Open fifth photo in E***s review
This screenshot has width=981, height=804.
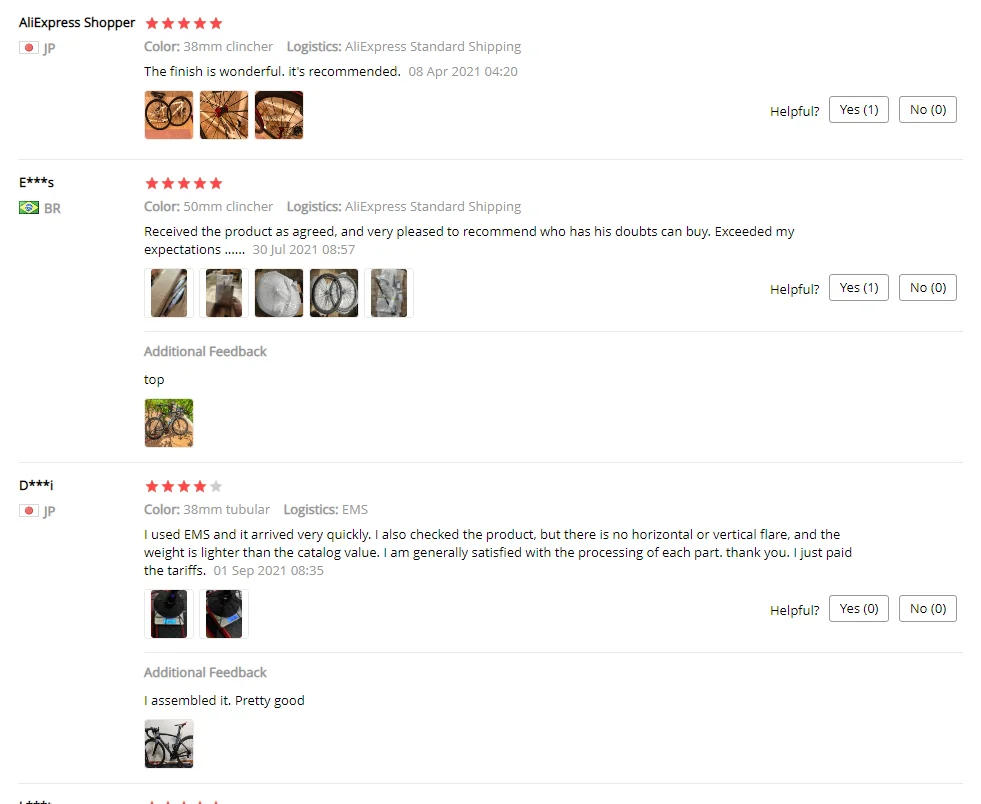pos(389,293)
